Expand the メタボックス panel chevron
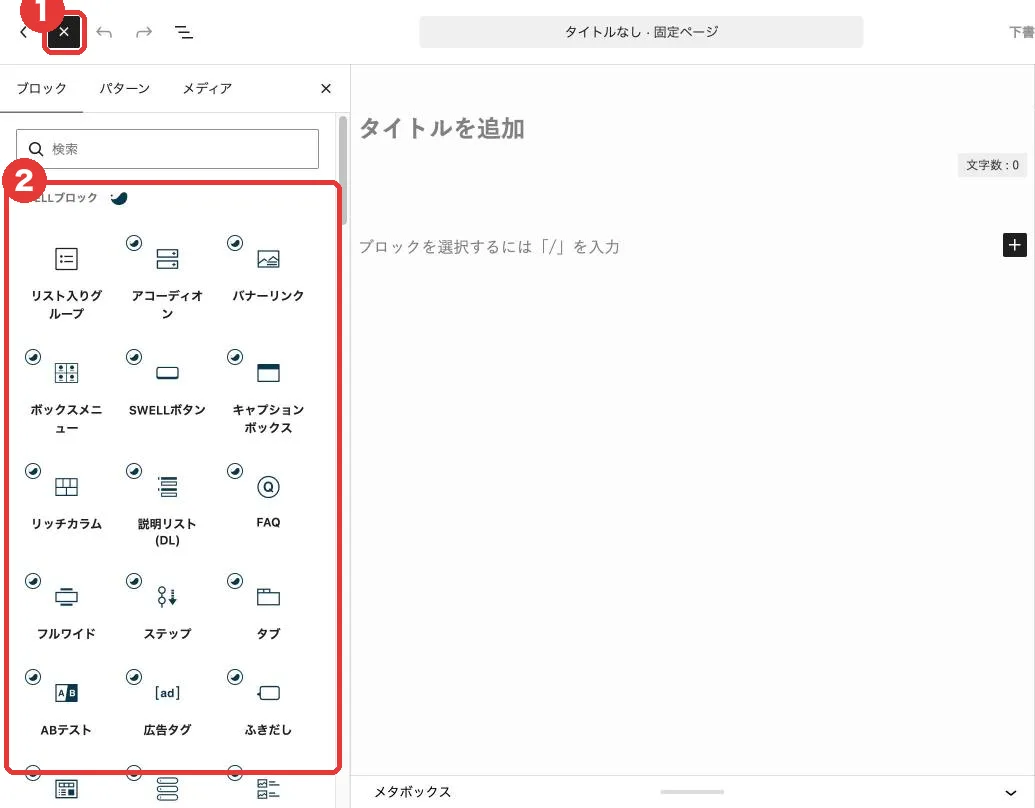This screenshot has width=1035, height=808. coord(1011,792)
